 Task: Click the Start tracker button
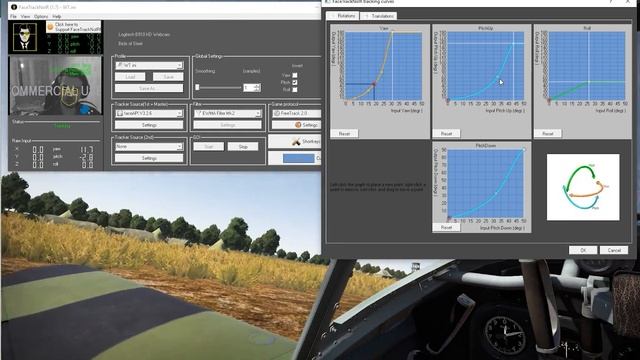pos(209,147)
